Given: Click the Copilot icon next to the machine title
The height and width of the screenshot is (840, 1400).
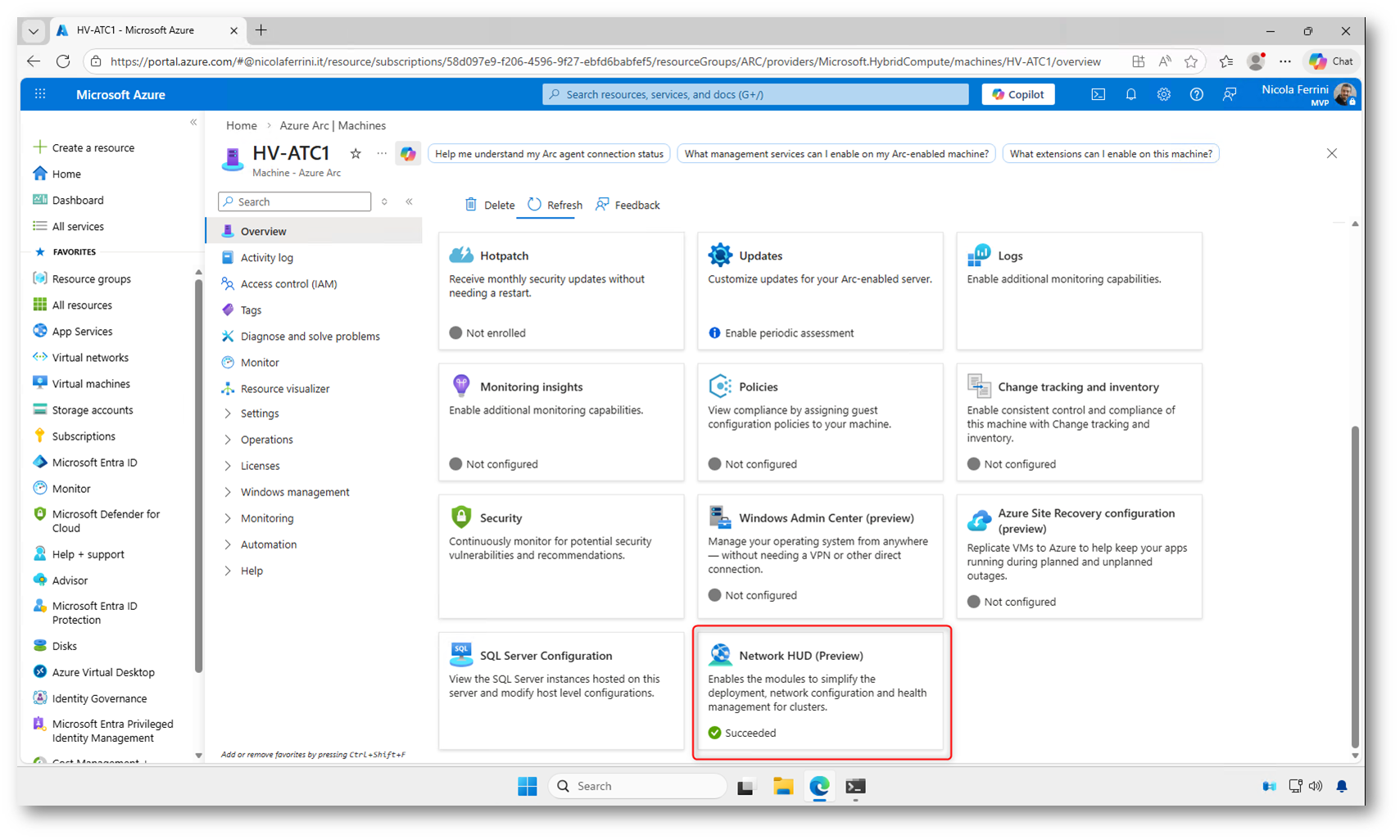Looking at the screenshot, I should [x=408, y=153].
